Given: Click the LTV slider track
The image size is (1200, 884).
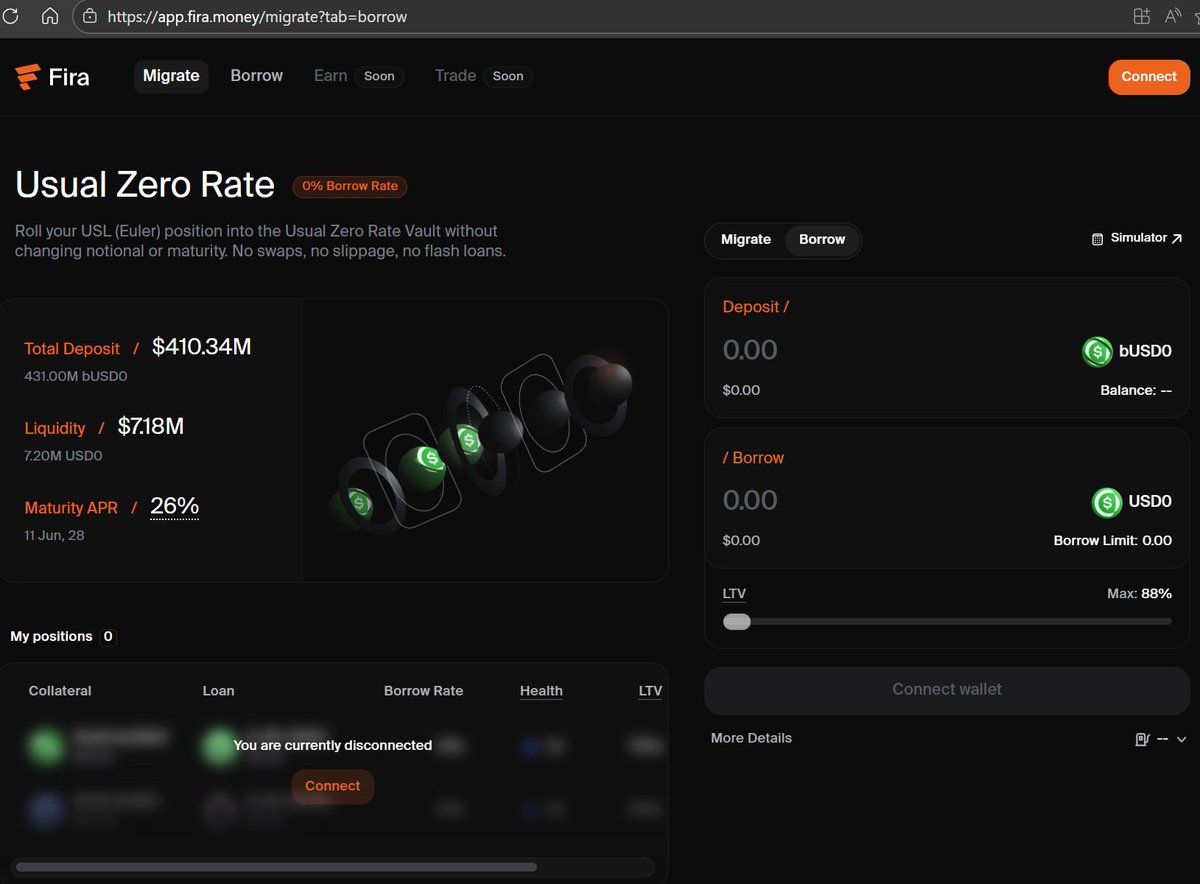Looking at the screenshot, I should [947, 621].
